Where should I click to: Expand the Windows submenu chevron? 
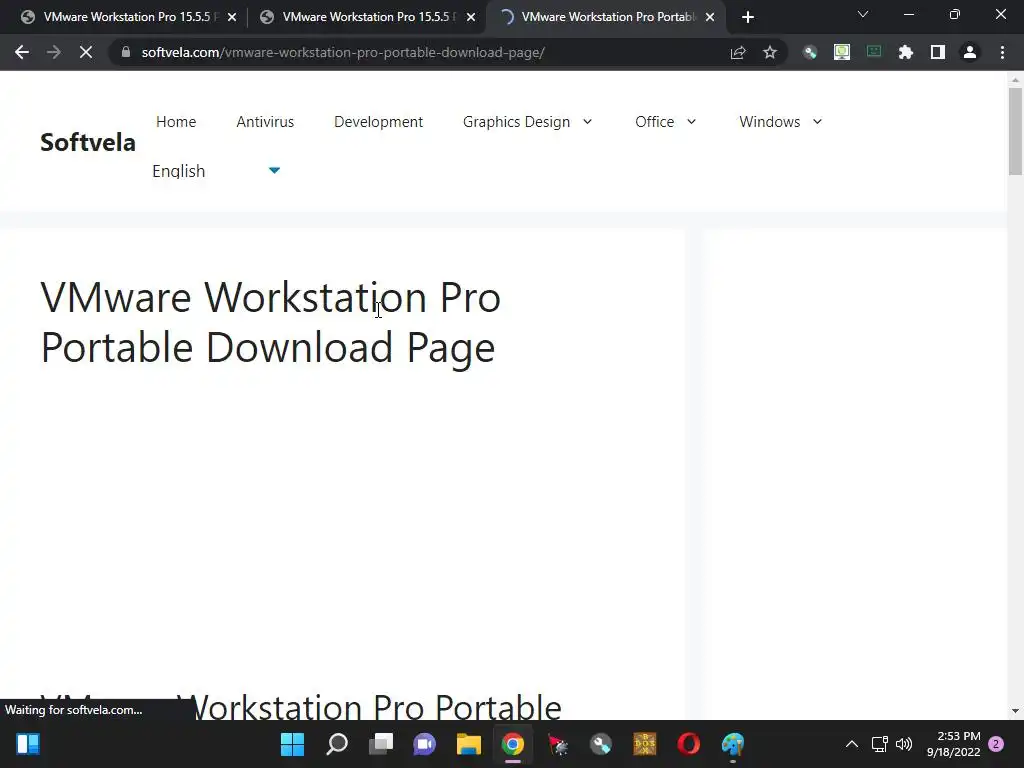817,121
